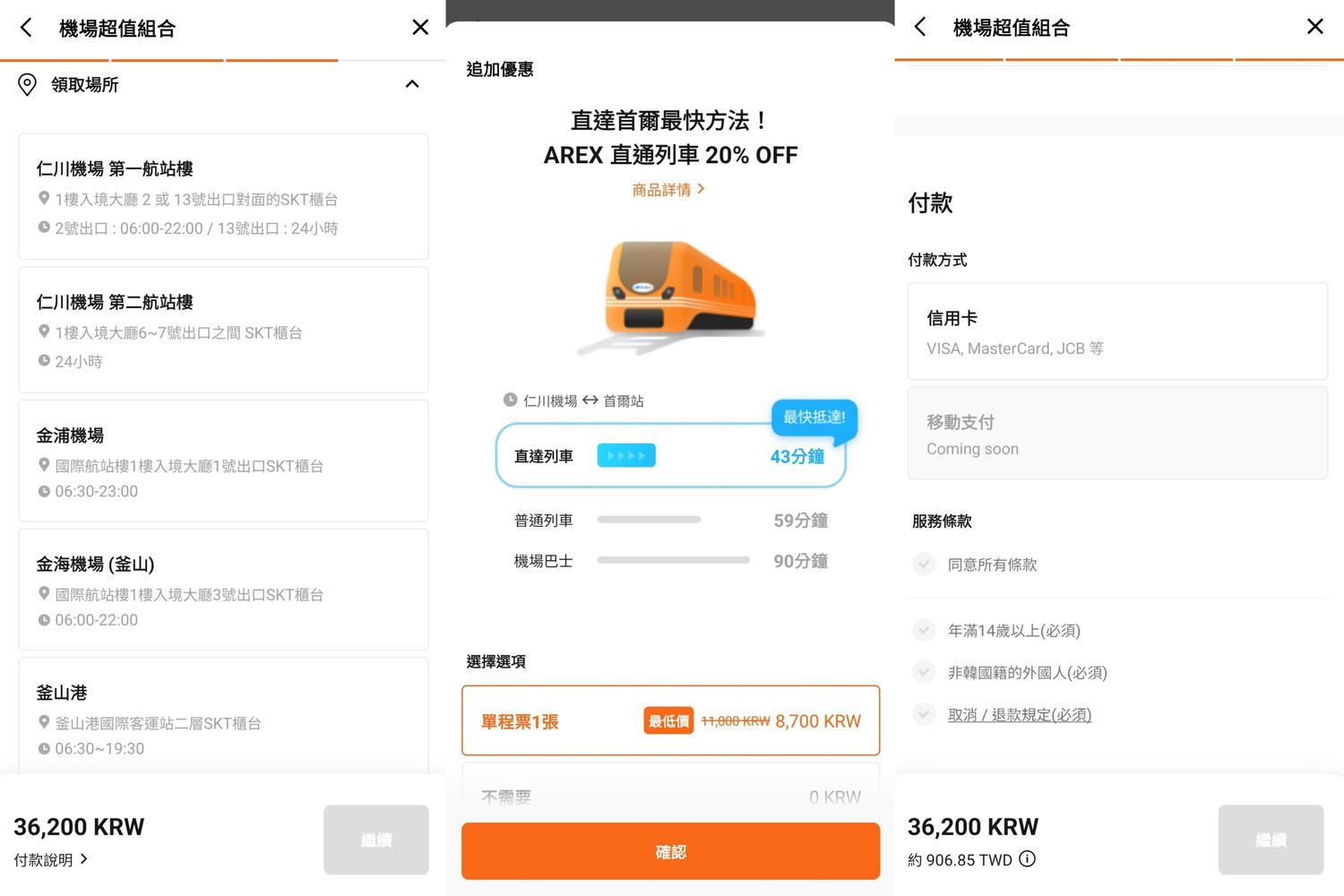The height and width of the screenshot is (896, 1344).
Task: Close the right 機場超值組合 panel
Action: (1315, 27)
